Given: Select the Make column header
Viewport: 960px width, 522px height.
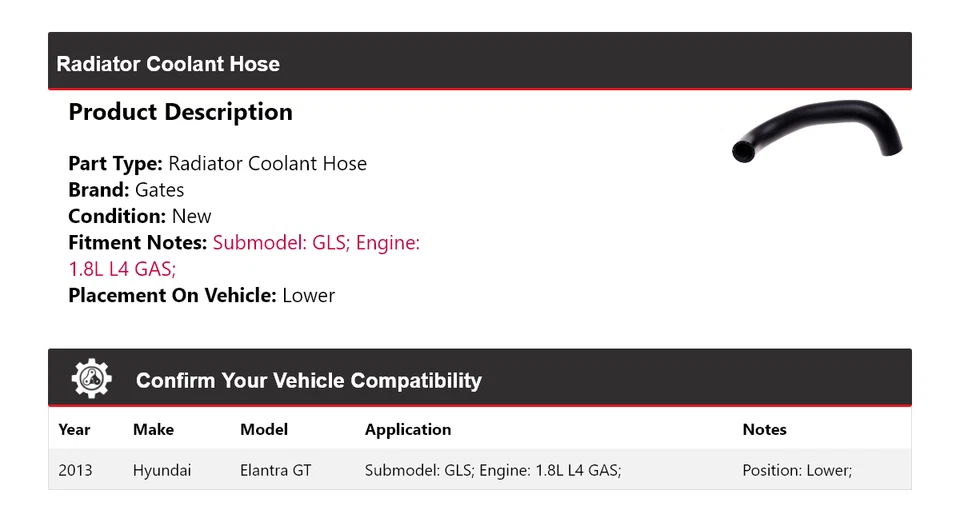Looking at the screenshot, I should [153, 429].
